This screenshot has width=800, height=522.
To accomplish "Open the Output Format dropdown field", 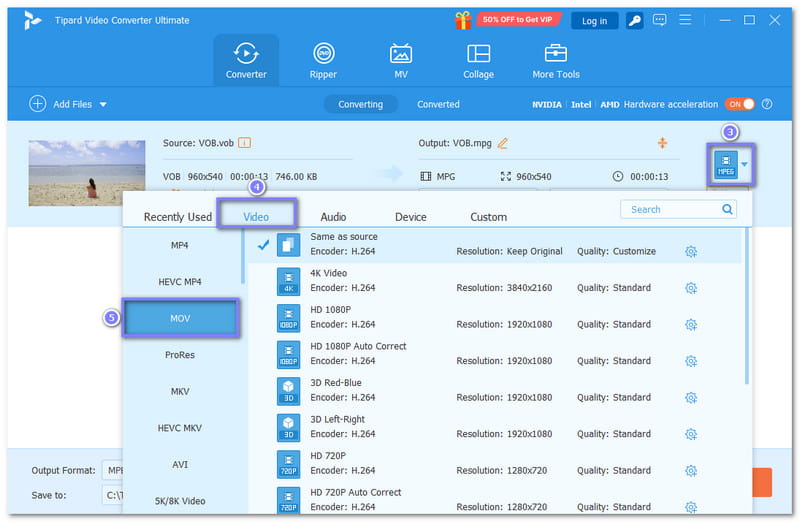I will tap(112, 470).
